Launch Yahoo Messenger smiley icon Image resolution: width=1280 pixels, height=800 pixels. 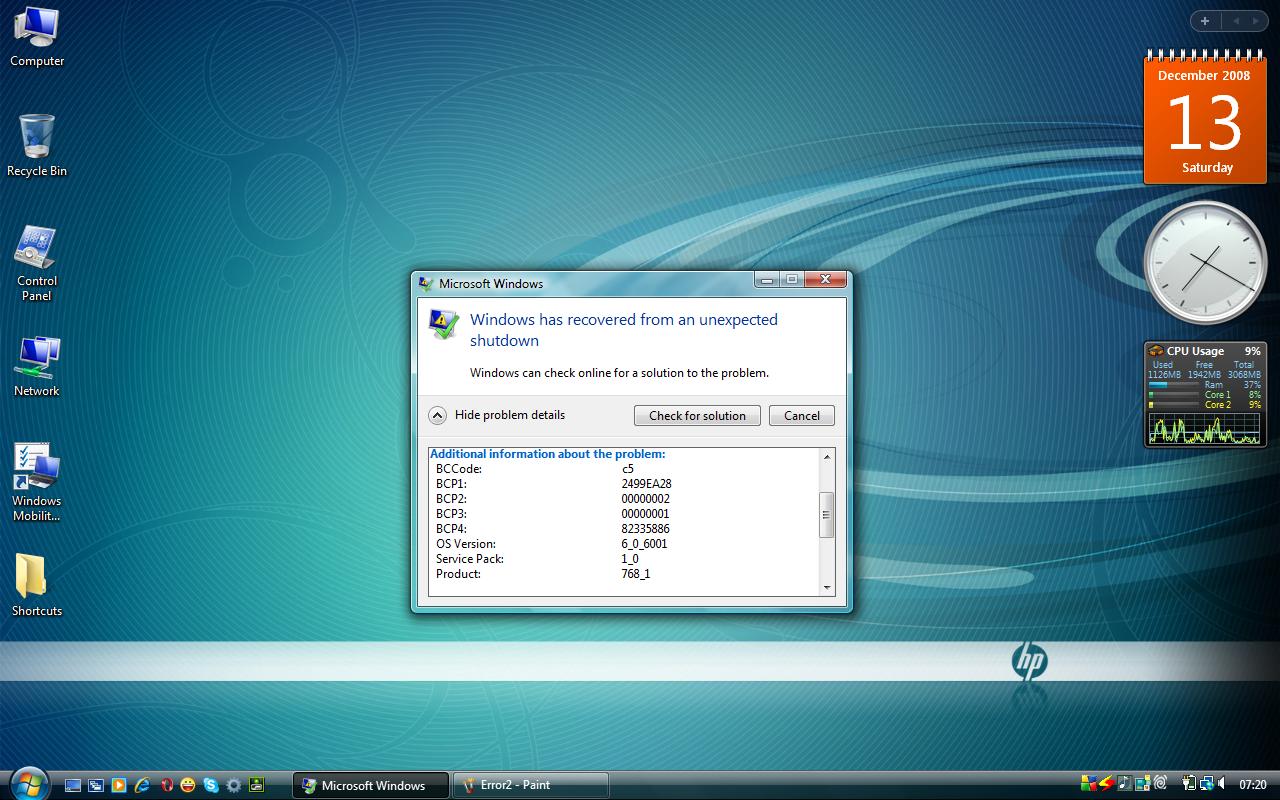pos(188,785)
